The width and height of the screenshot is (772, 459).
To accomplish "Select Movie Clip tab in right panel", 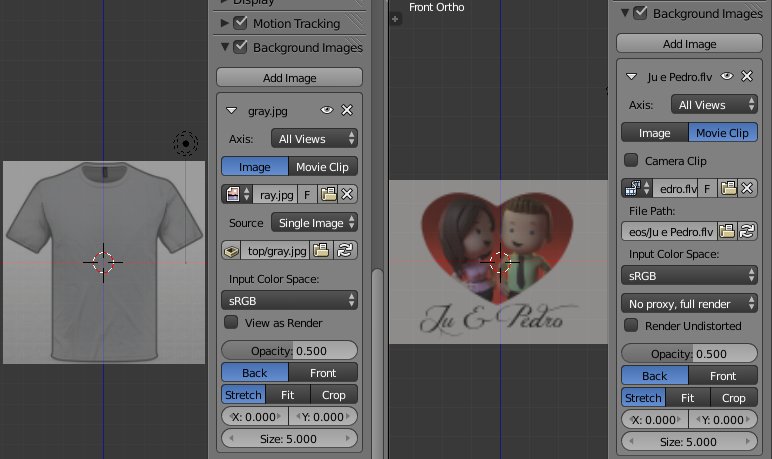I will tap(723, 132).
